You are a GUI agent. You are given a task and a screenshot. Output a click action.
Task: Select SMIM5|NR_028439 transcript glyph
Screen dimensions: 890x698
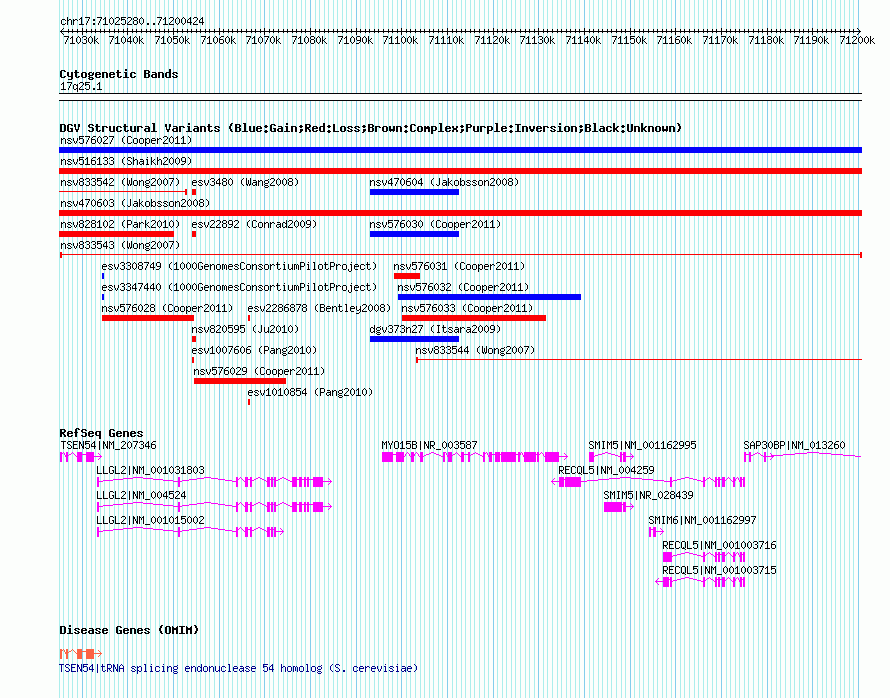click(x=619, y=507)
